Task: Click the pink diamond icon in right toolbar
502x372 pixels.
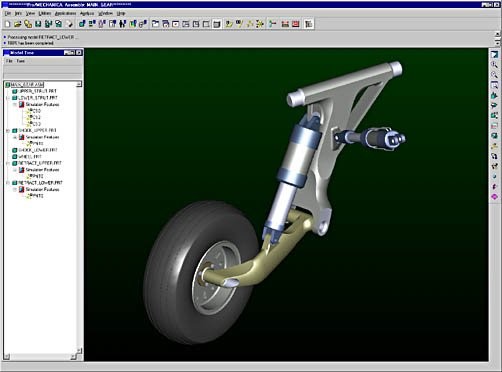Action: click(x=494, y=197)
